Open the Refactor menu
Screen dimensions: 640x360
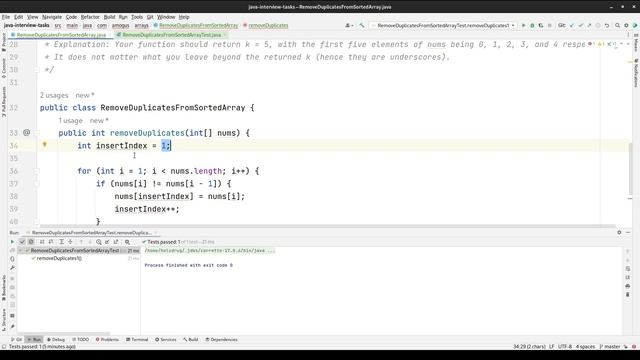coord(90,17)
